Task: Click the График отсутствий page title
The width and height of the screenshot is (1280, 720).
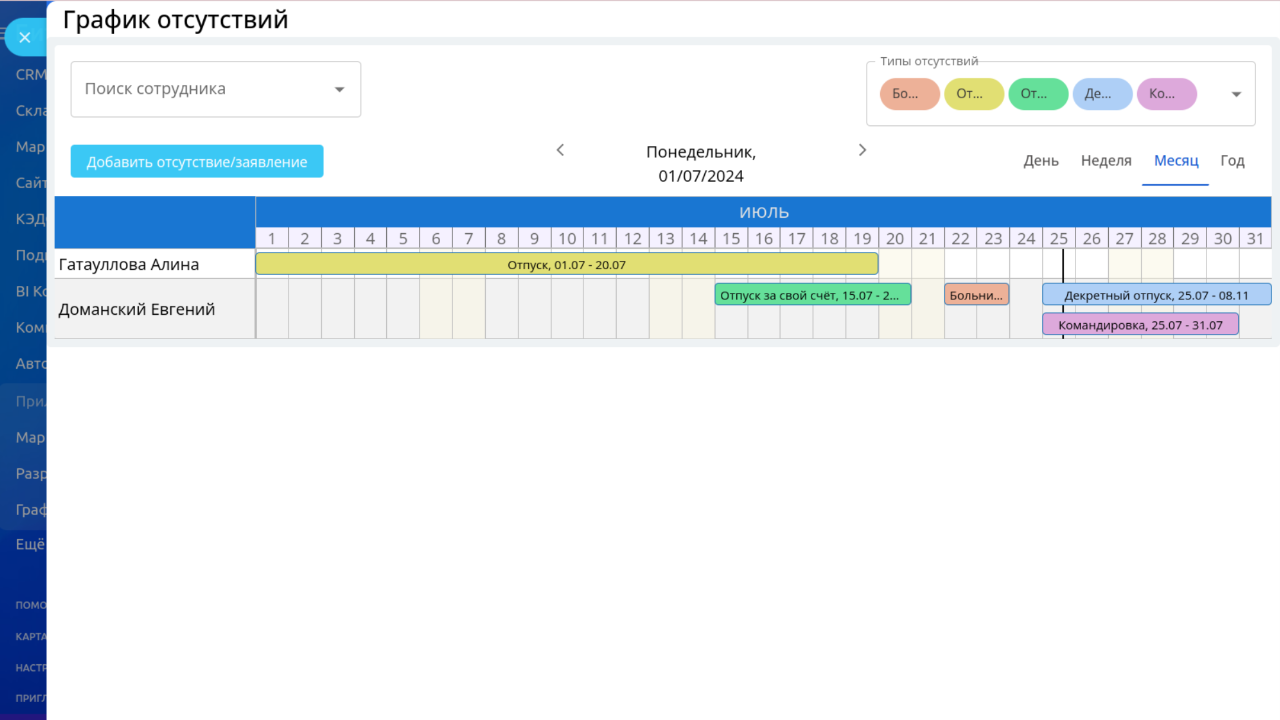Action: (176, 19)
